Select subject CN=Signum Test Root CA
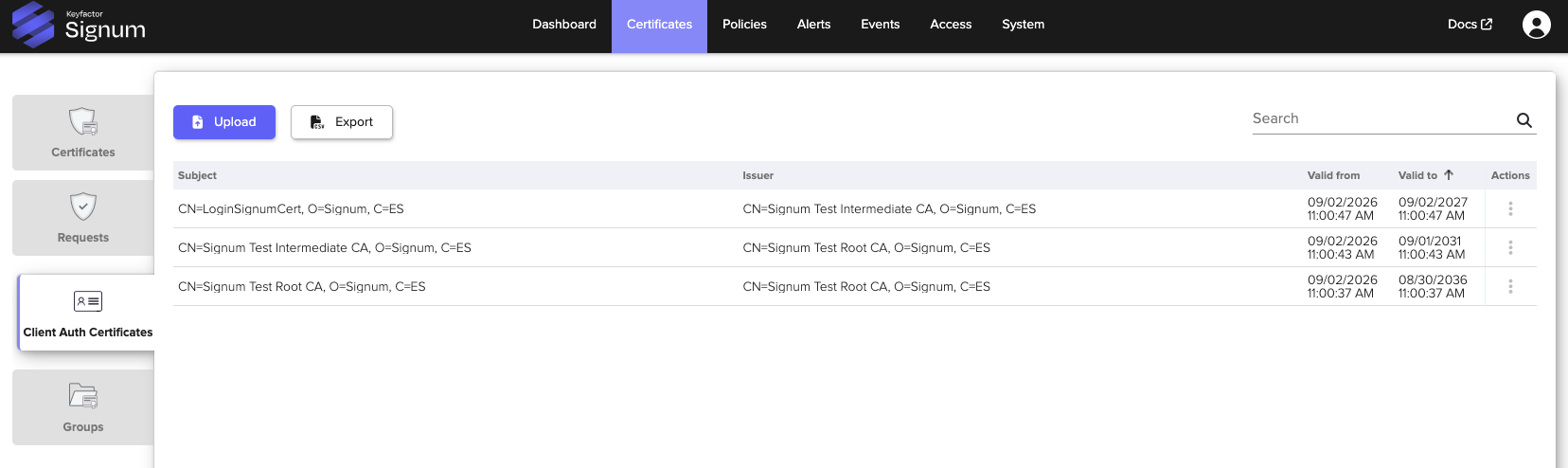 [302, 287]
